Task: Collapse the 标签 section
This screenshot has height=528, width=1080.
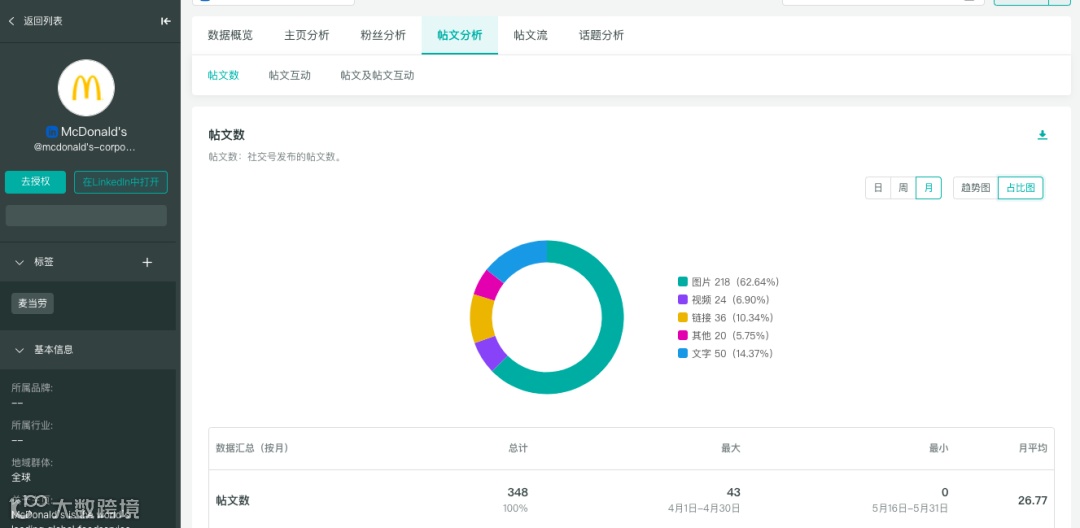Action: click(x=19, y=262)
